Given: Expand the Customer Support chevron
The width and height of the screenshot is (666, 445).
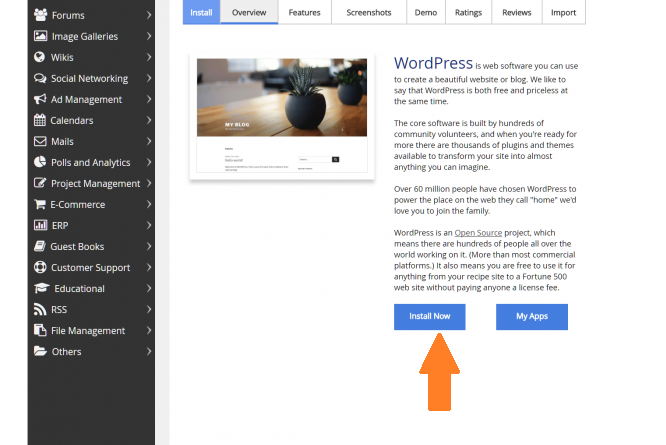Looking at the screenshot, I should click(149, 267).
